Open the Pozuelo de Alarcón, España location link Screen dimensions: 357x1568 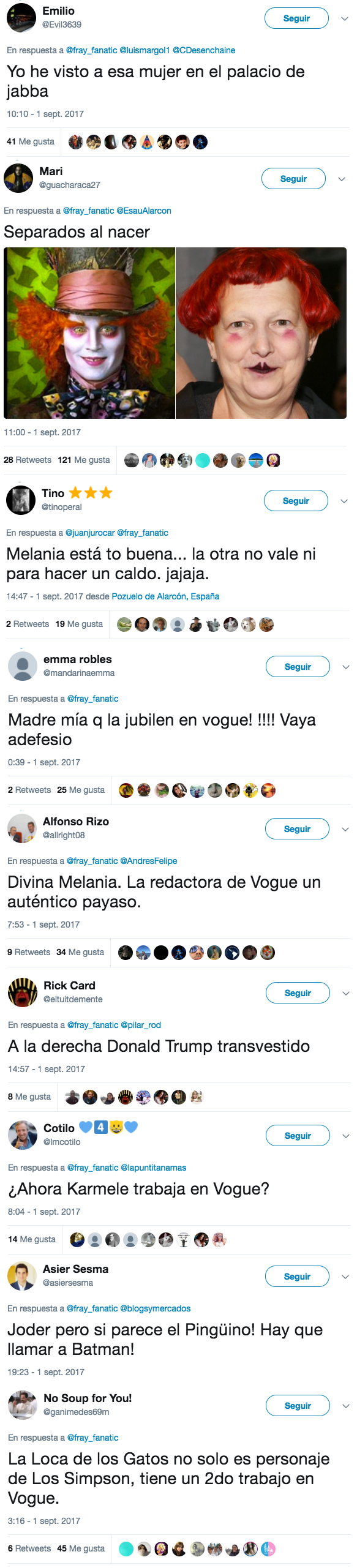[x=165, y=596]
